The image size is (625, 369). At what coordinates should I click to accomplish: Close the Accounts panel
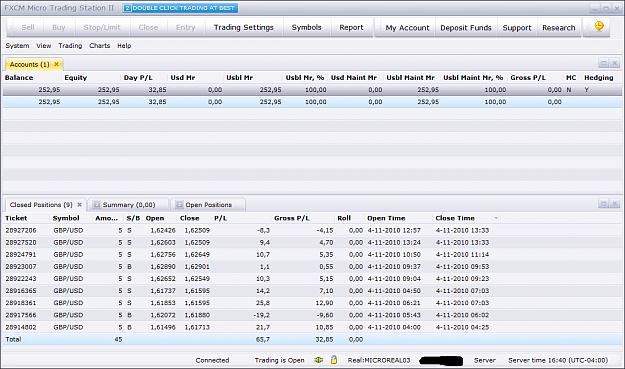click(x=615, y=63)
